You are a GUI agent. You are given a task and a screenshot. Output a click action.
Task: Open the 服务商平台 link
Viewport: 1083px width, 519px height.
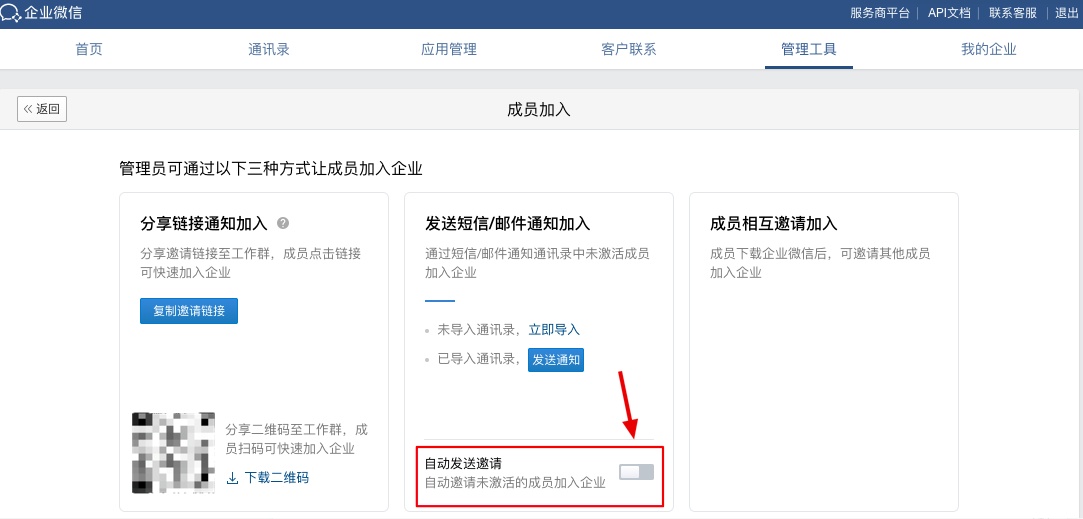click(x=880, y=13)
